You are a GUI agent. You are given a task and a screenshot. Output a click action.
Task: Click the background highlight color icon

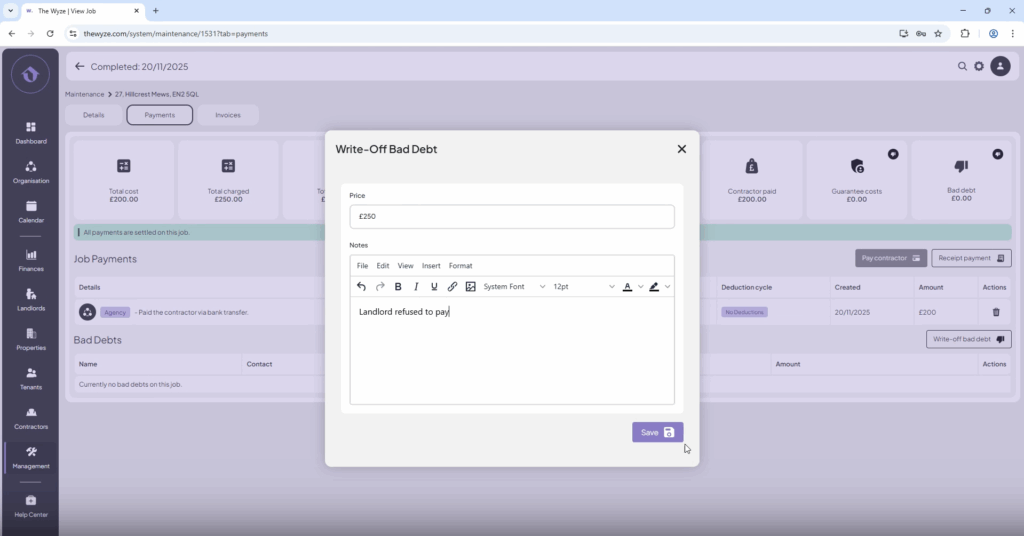point(654,286)
